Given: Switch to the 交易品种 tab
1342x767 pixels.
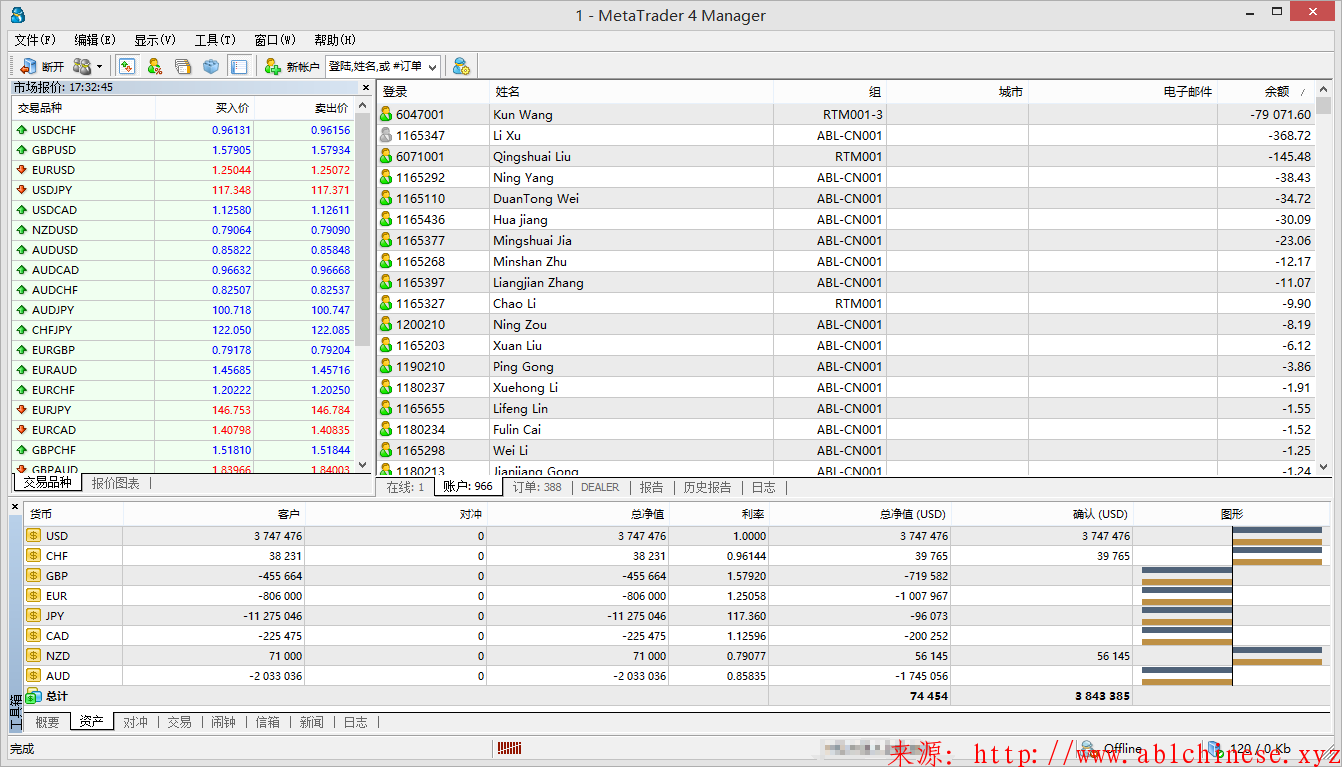Looking at the screenshot, I should pyautogui.click(x=47, y=483).
